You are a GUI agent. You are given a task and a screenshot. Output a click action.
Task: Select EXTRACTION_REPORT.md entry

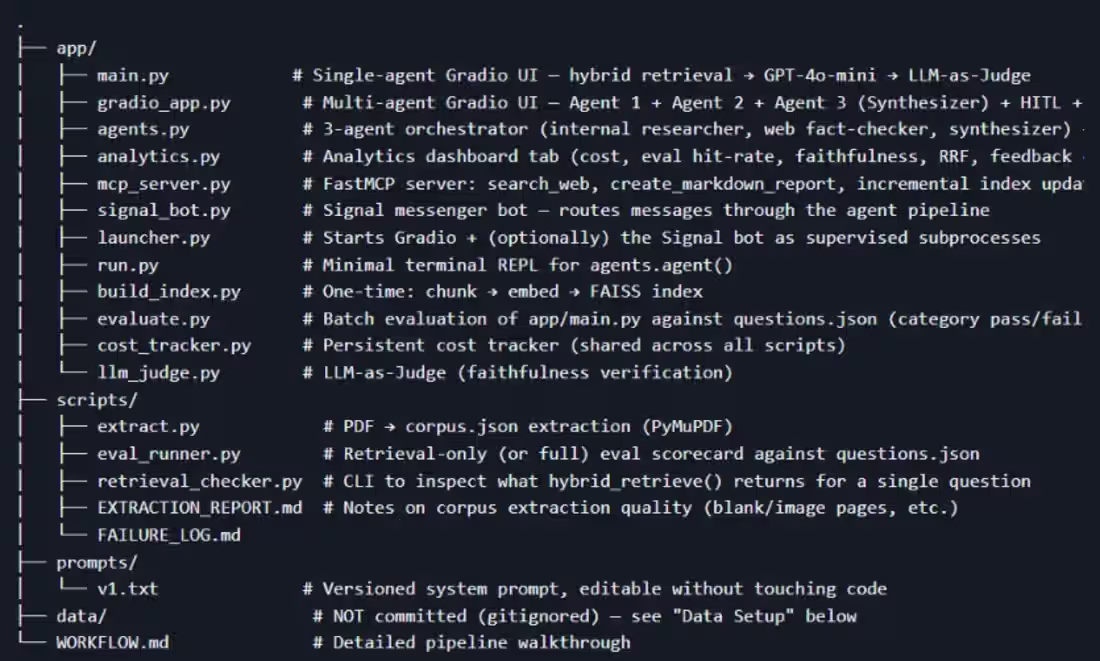coord(199,508)
